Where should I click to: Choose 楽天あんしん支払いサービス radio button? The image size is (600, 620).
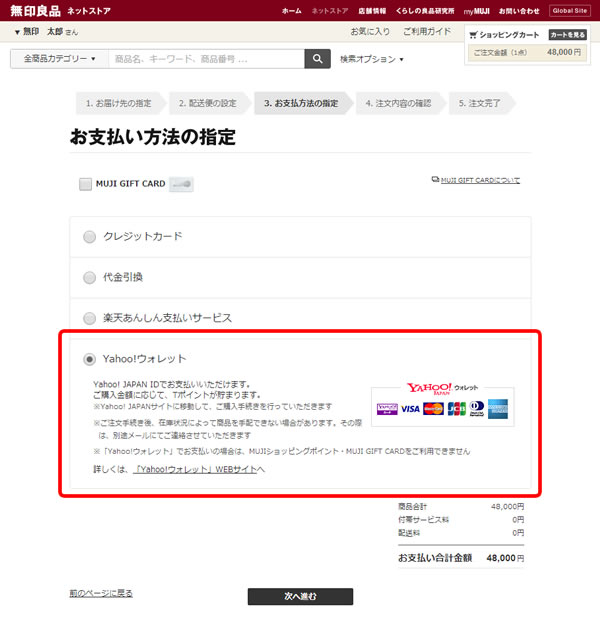tap(90, 318)
